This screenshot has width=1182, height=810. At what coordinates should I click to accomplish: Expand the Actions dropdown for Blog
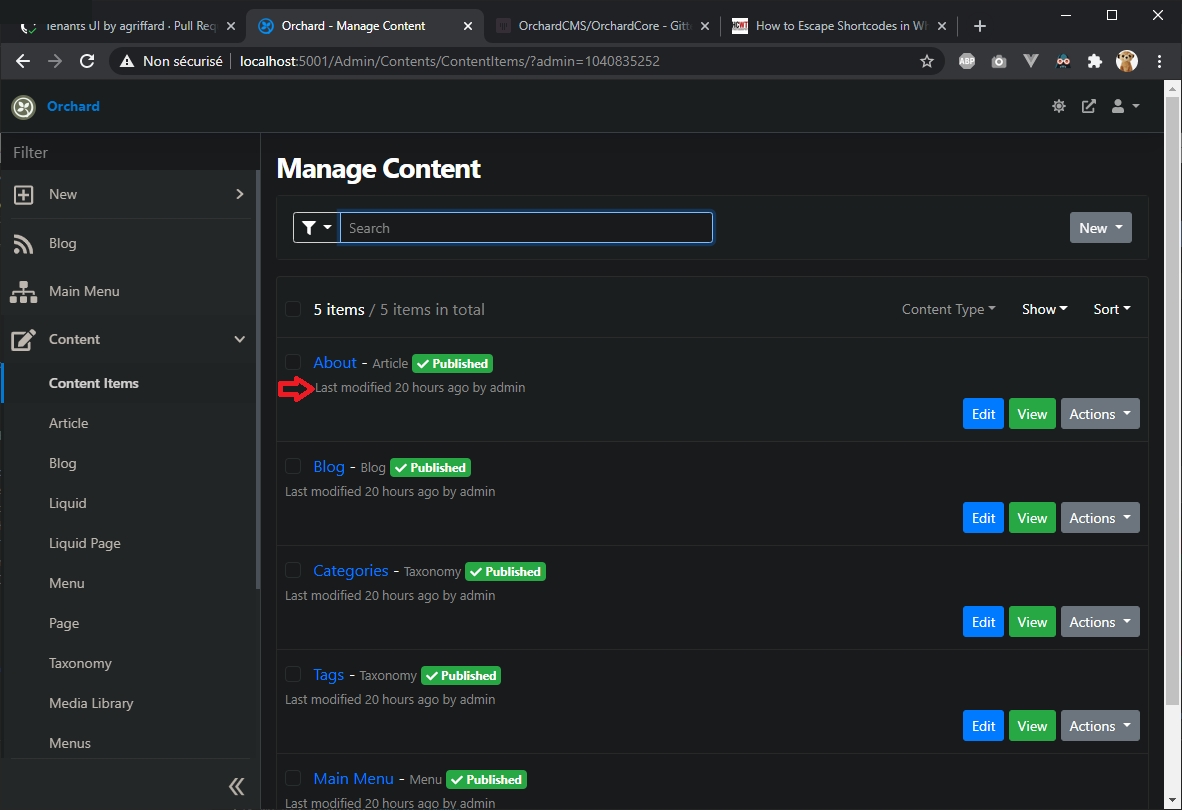(x=1100, y=517)
